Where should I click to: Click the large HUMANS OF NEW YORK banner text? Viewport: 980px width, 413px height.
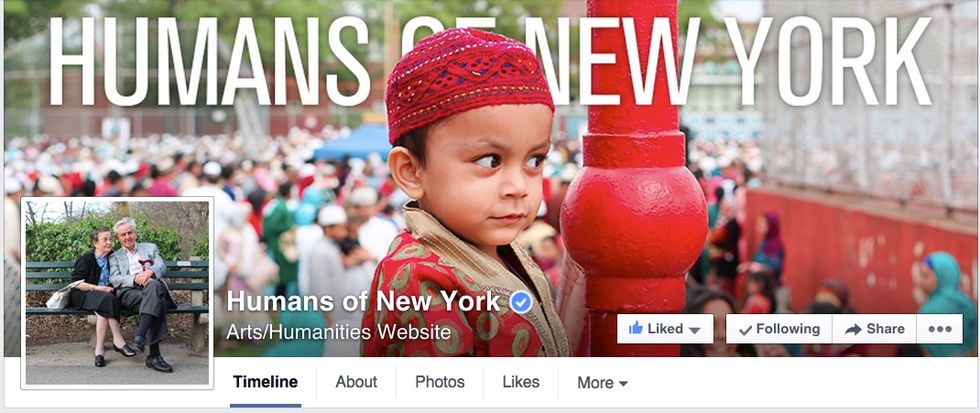coord(490,61)
